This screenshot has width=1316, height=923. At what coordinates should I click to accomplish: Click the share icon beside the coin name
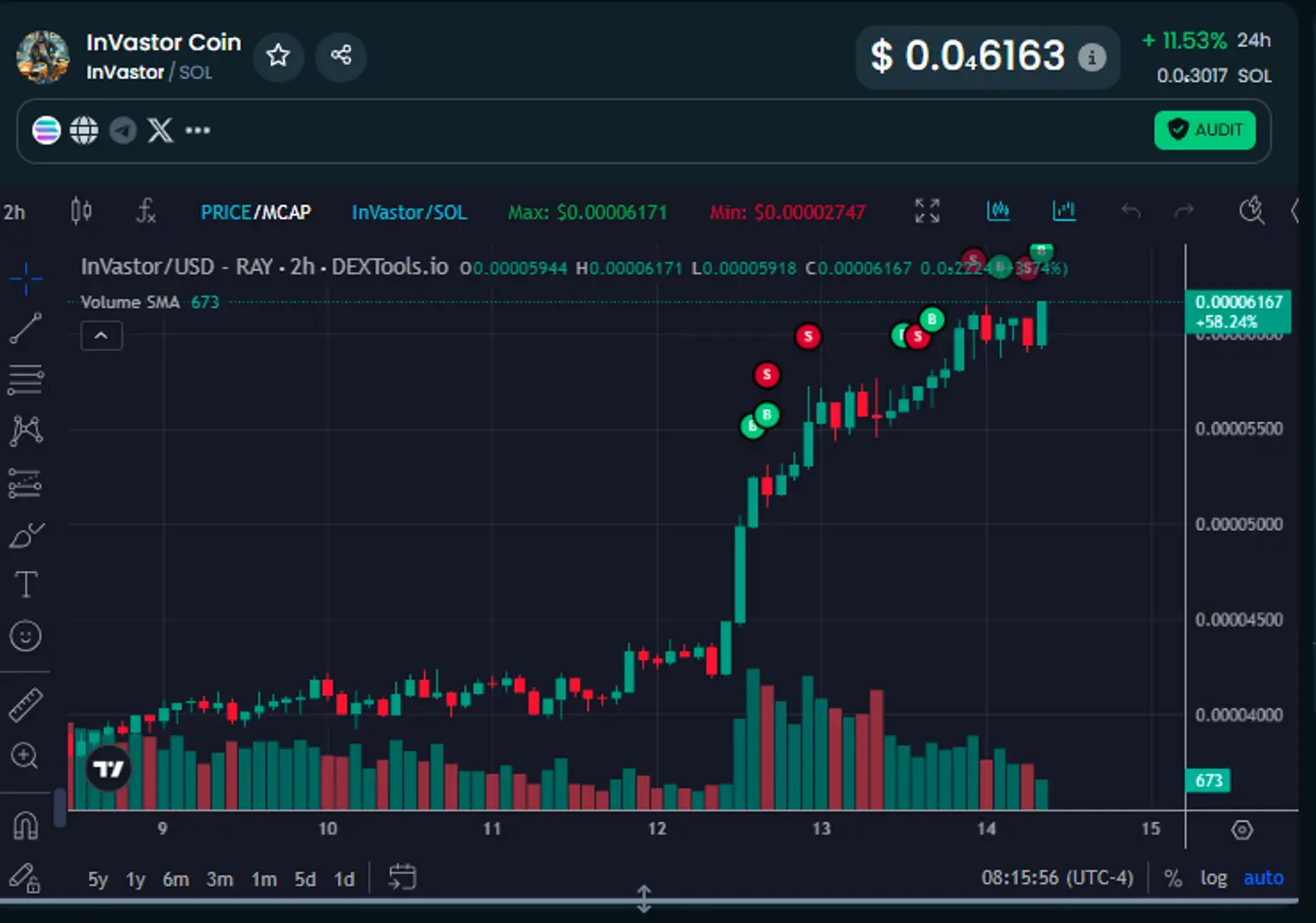[341, 56]
